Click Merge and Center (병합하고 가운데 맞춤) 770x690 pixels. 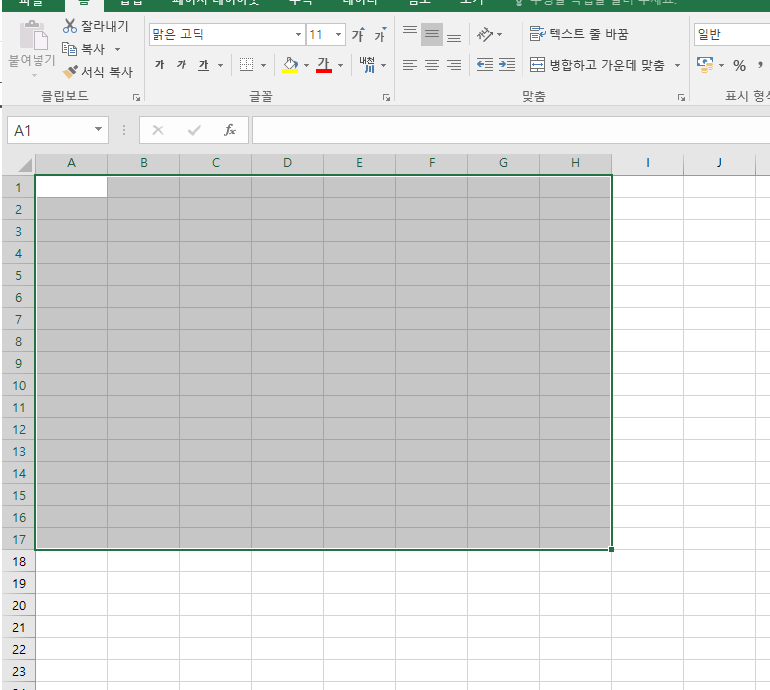(x=597, y=65)
